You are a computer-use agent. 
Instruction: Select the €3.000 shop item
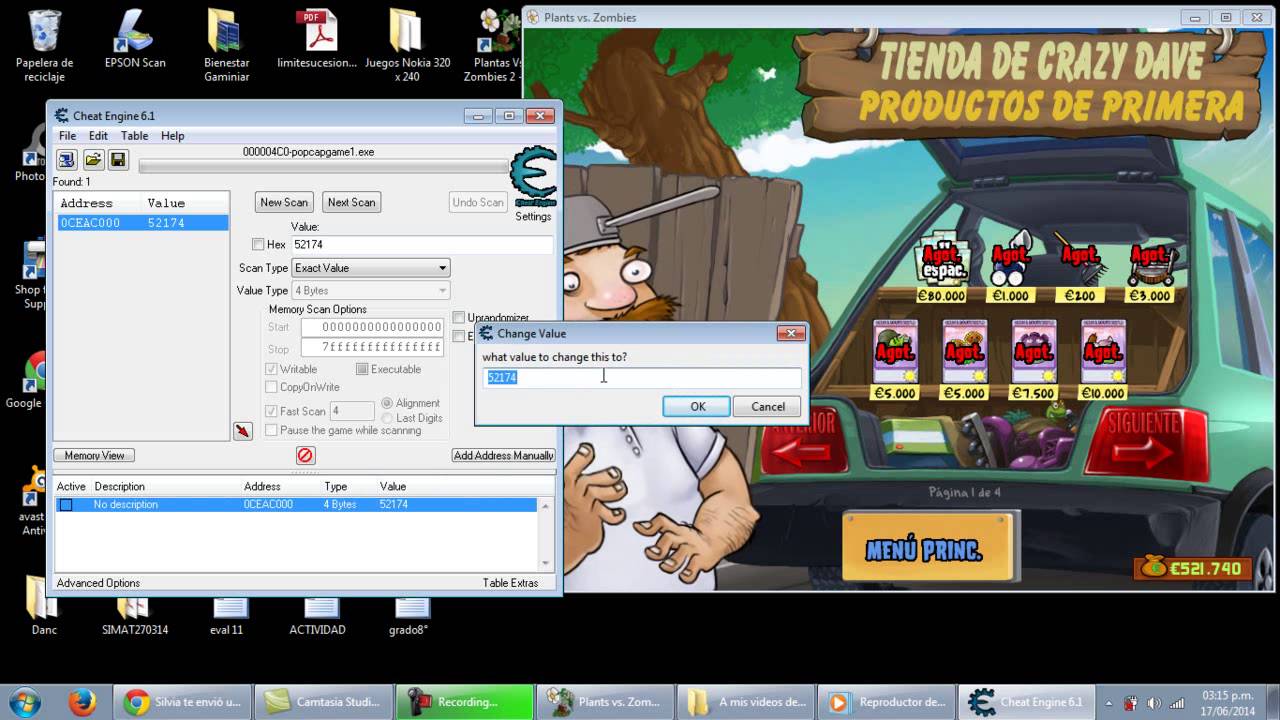tap(1150, 268)
